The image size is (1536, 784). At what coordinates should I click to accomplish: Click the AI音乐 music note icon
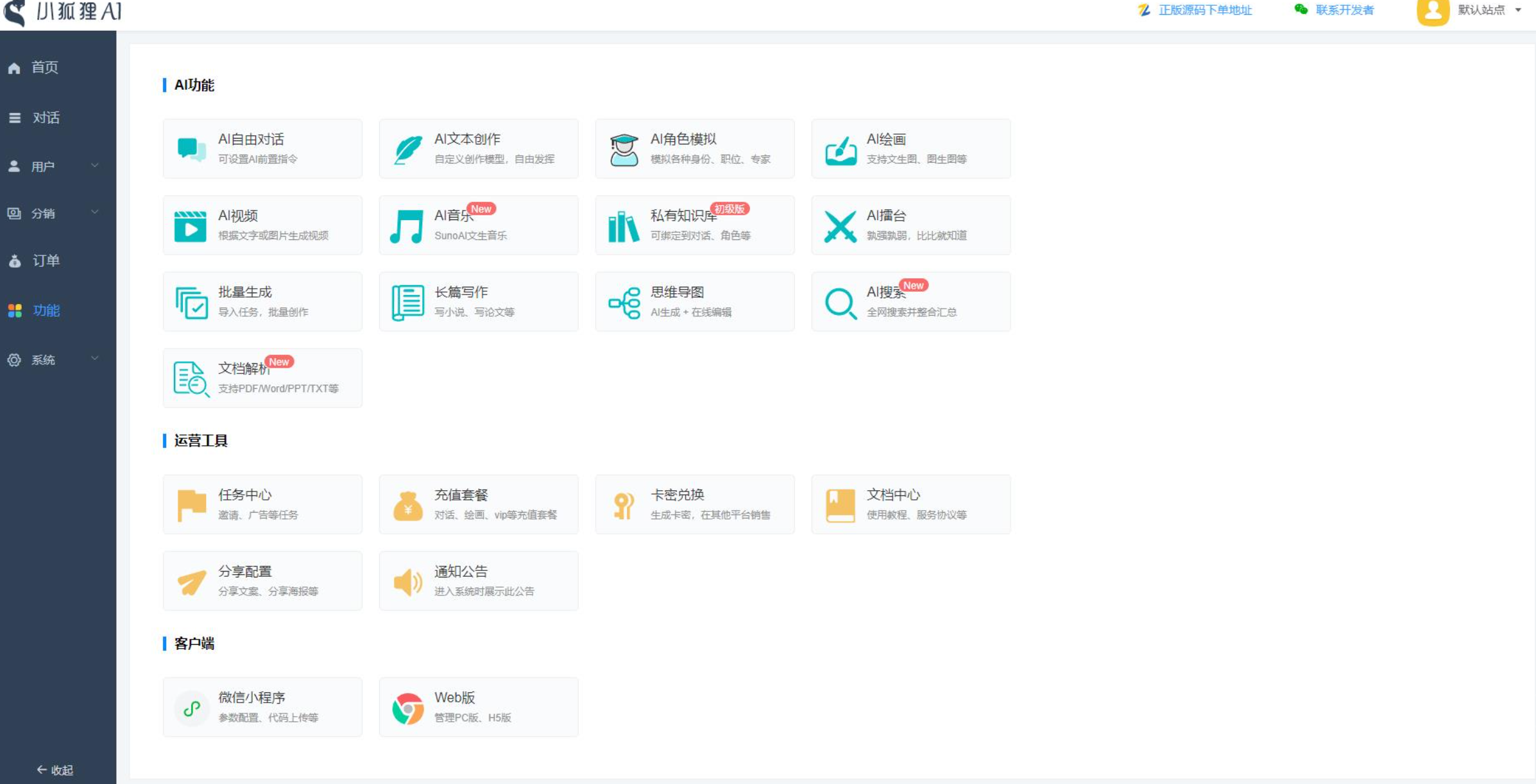[407, 226]
